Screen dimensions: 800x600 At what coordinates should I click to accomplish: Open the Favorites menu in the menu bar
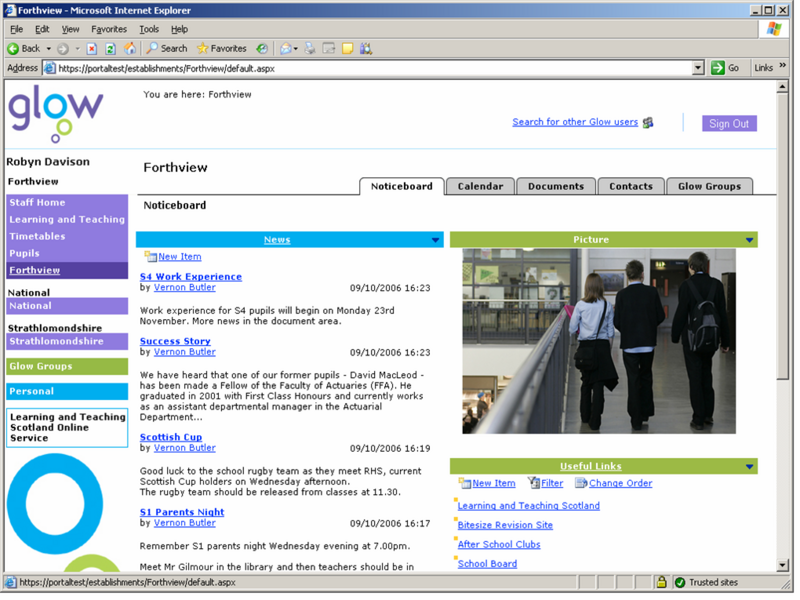coord(109,30)
